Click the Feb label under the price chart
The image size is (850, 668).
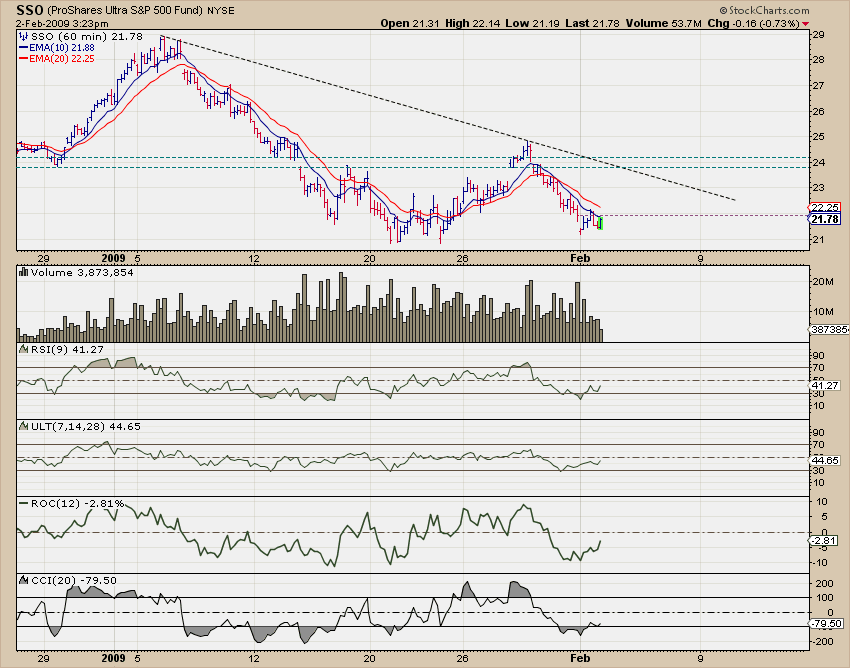coord(580,259)
